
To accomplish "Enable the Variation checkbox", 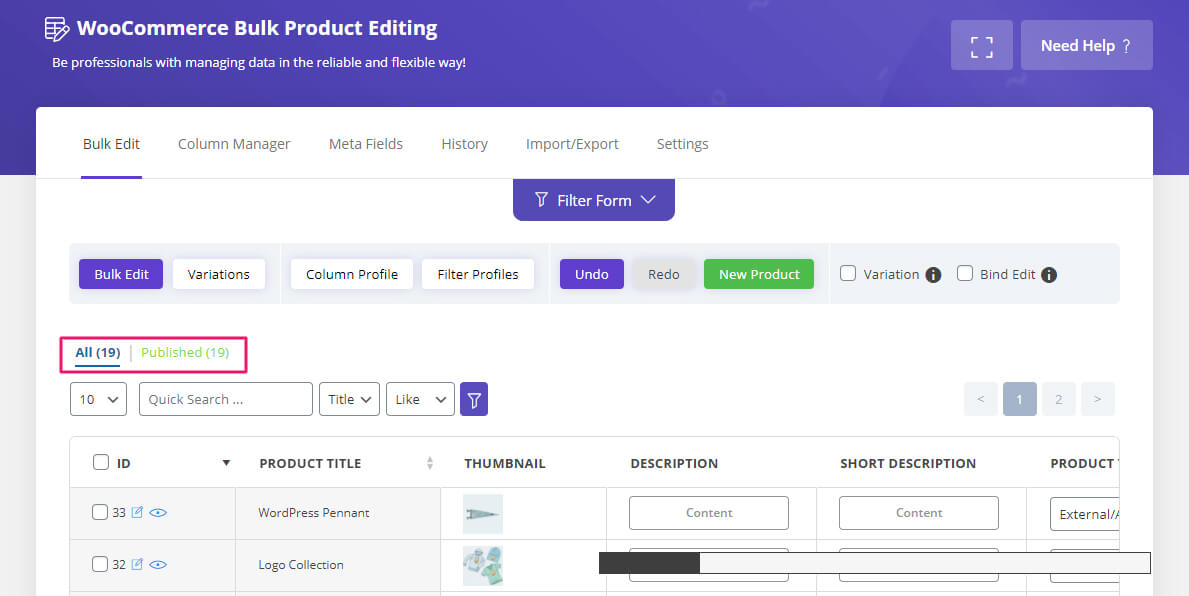I will click(x=848, y=273).
